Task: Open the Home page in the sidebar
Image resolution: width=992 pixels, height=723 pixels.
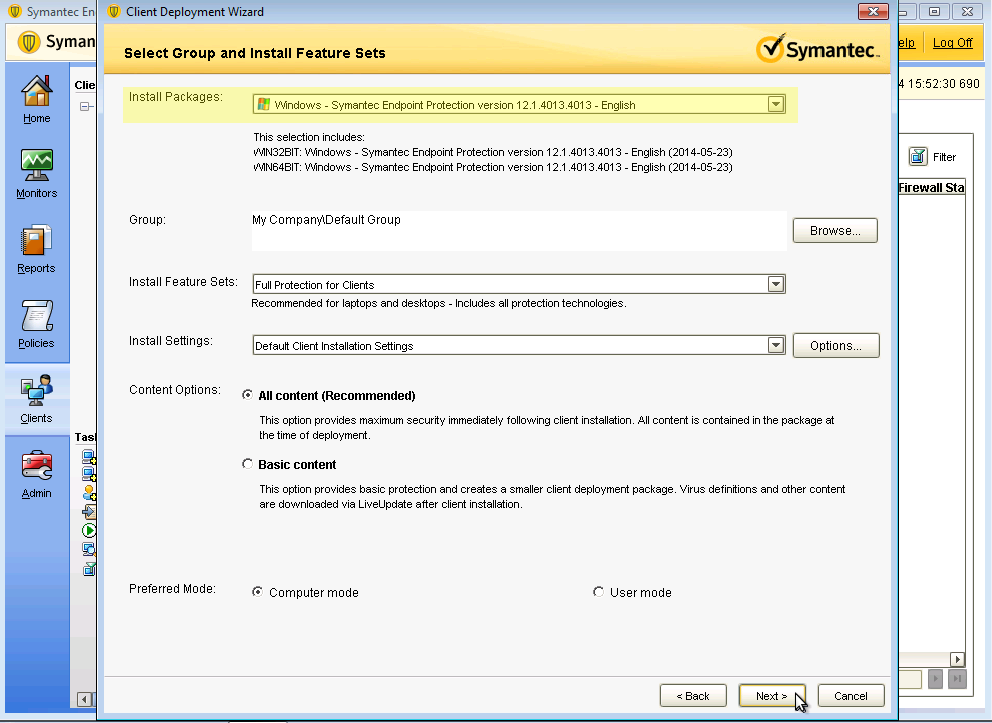Action: click(37, 99)
